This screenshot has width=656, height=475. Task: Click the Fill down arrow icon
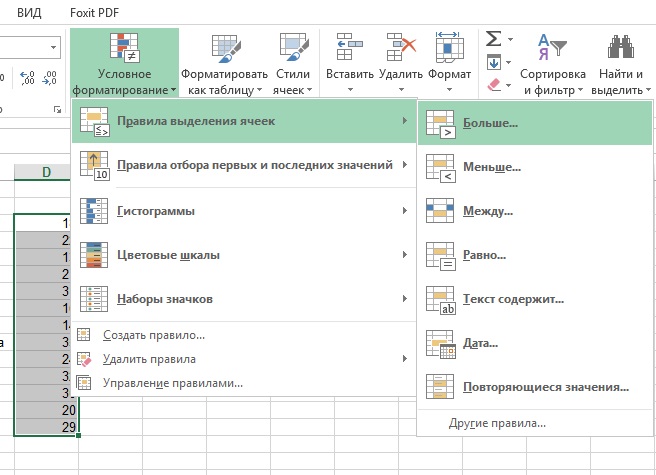pos(494,62)
